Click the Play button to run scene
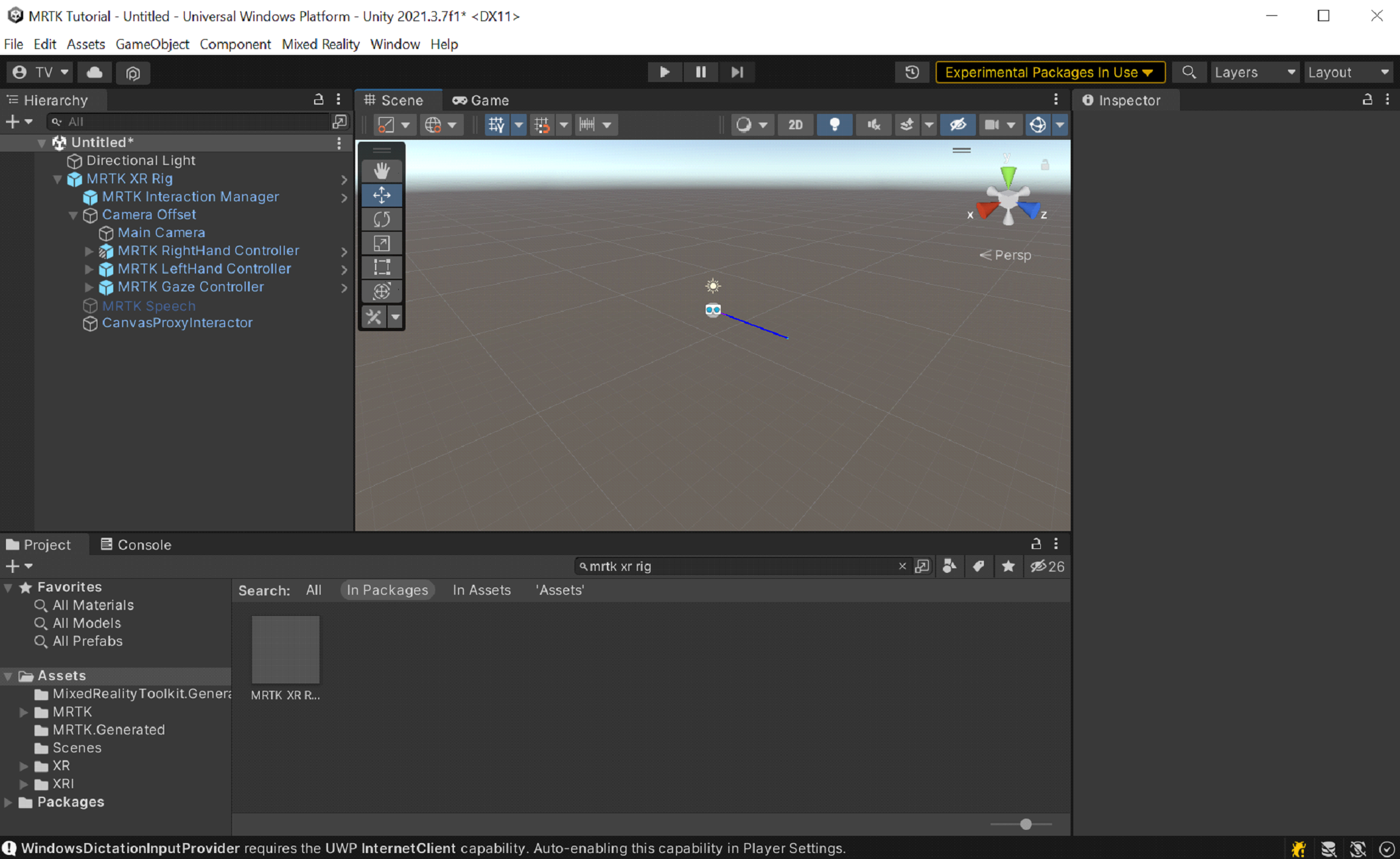 pos(663,71)
